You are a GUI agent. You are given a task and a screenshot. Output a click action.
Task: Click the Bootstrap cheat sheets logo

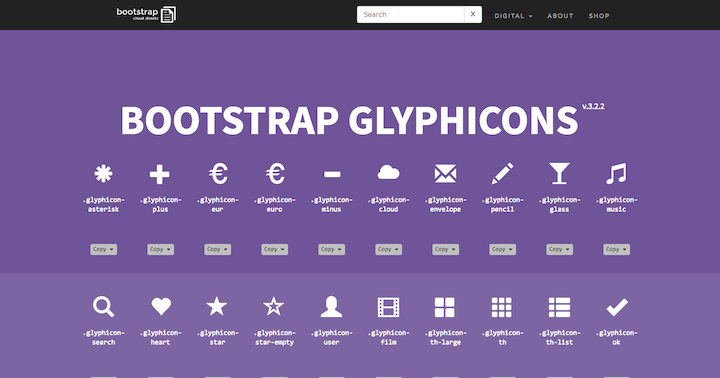tap(146, 14)
